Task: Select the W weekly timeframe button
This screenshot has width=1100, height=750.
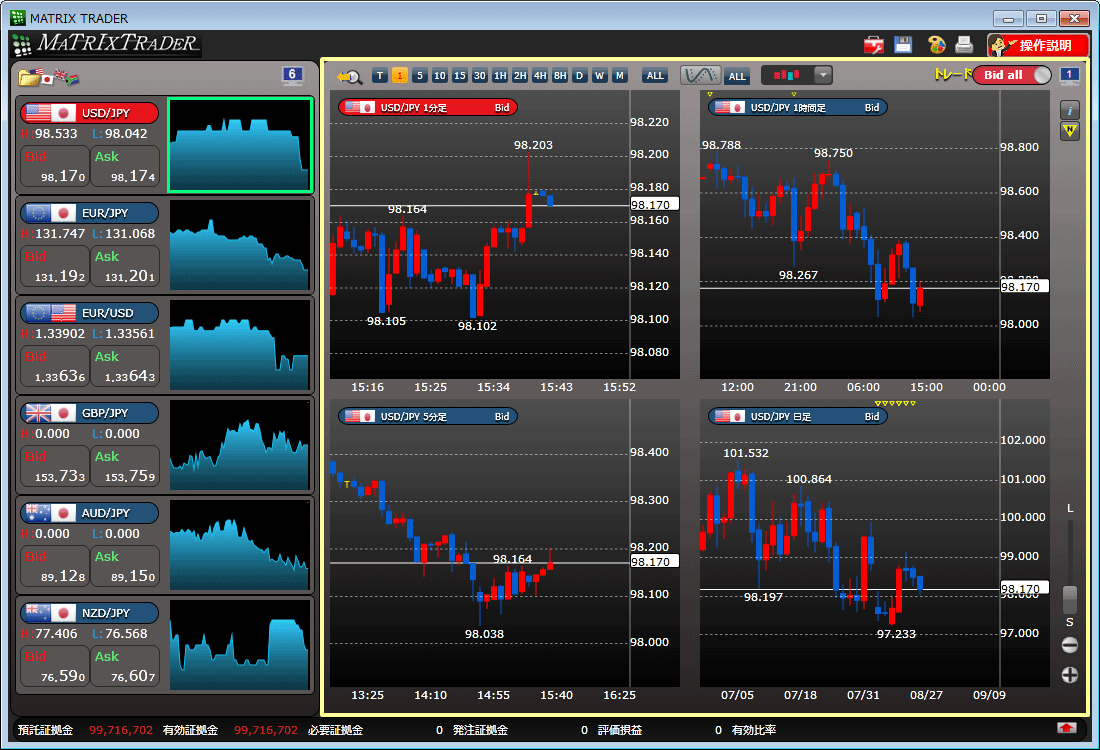Action: click(599, 75)
